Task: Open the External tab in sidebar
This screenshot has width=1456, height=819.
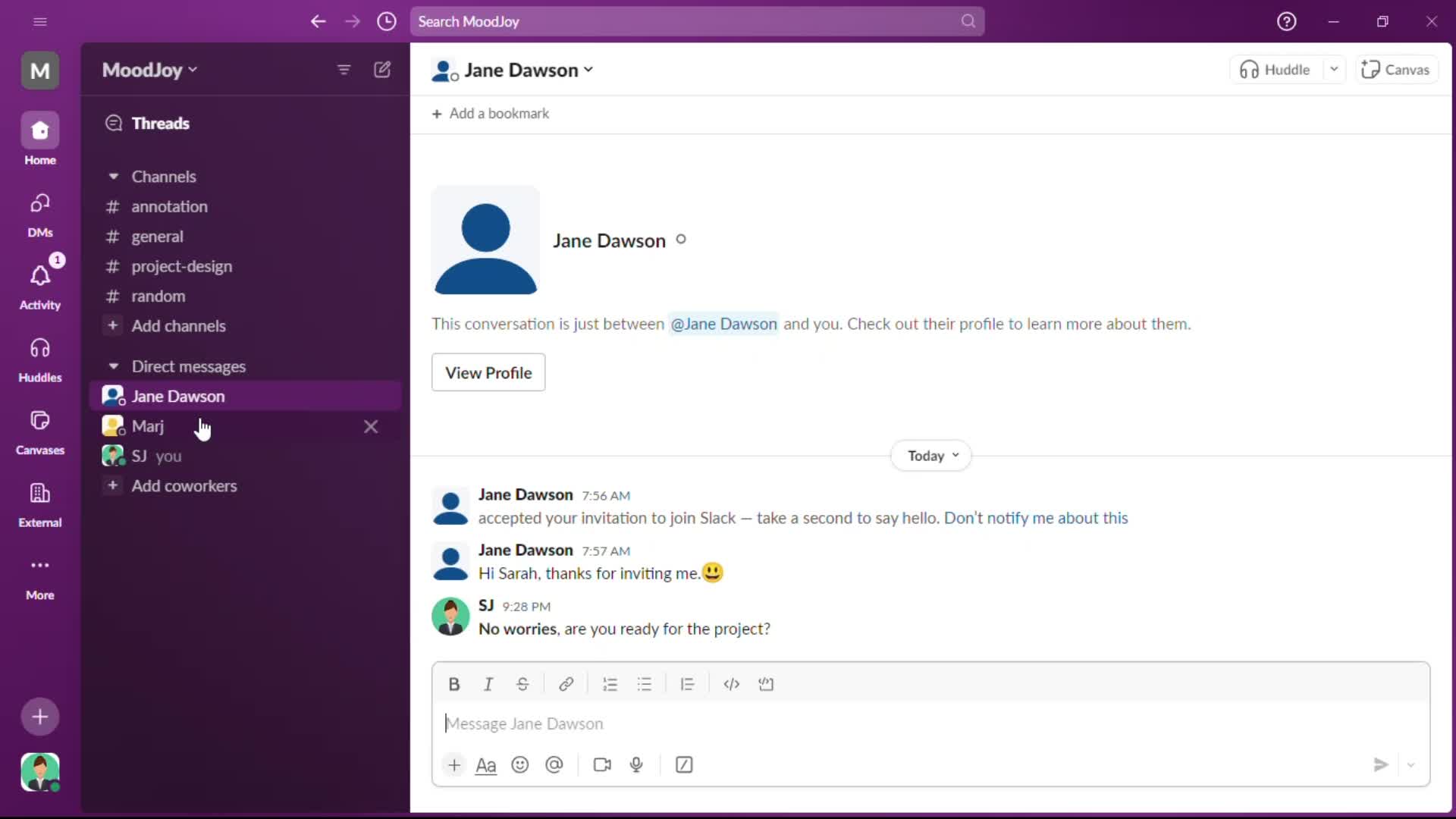Action: pyautogui.click(x=40, y=505)
